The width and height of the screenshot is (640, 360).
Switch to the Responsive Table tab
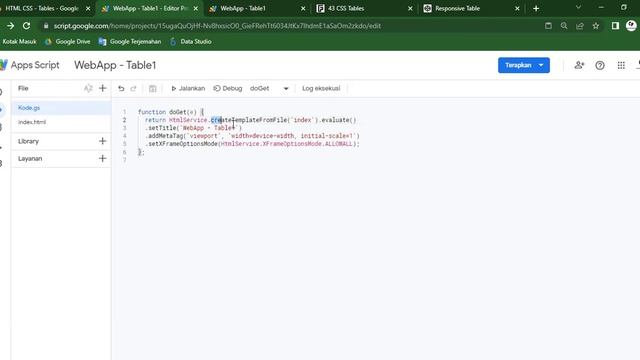[x=457, y=8]
